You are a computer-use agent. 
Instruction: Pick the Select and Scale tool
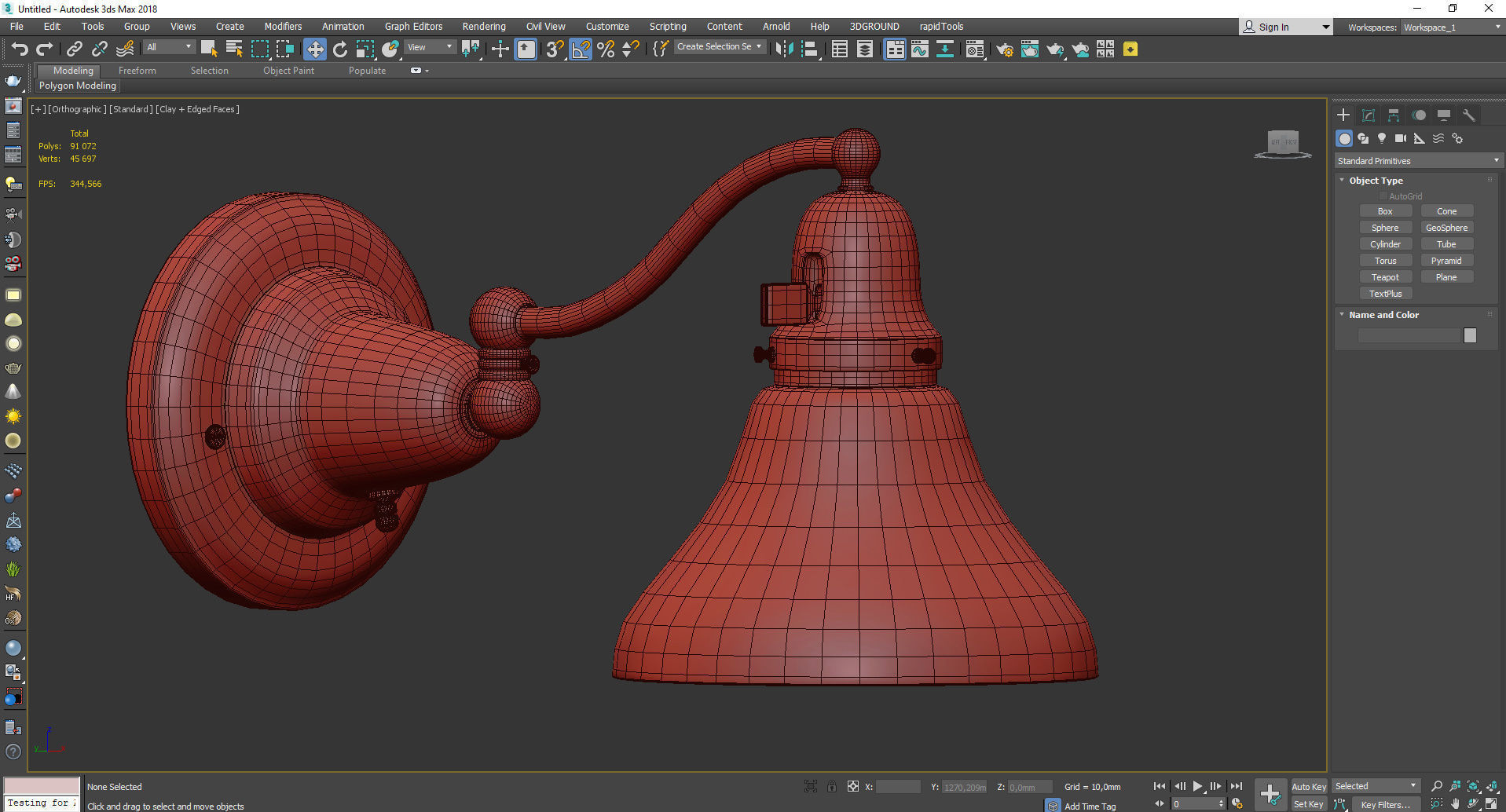(365, 49)
